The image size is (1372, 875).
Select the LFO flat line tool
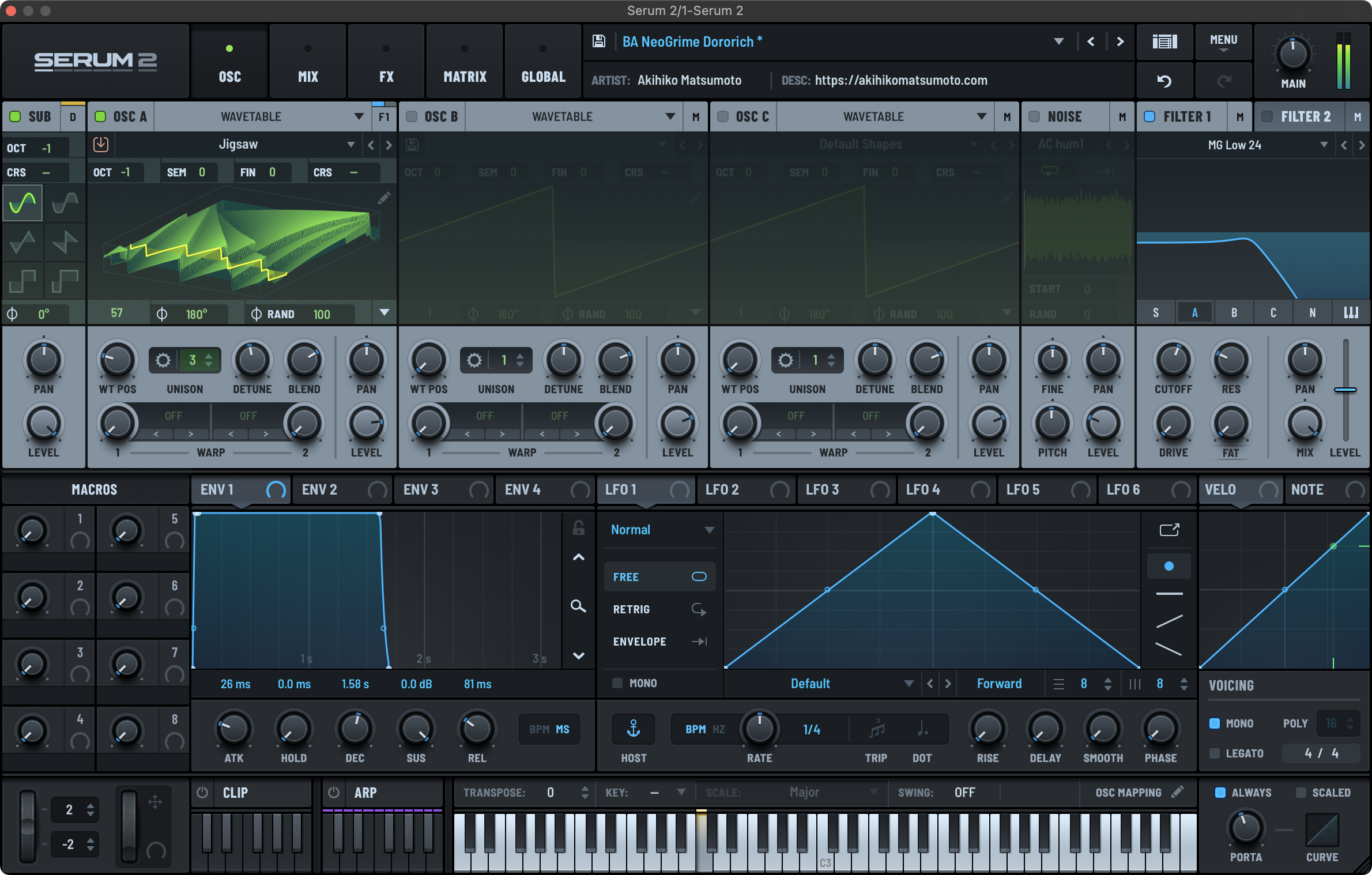point(1169,593)
